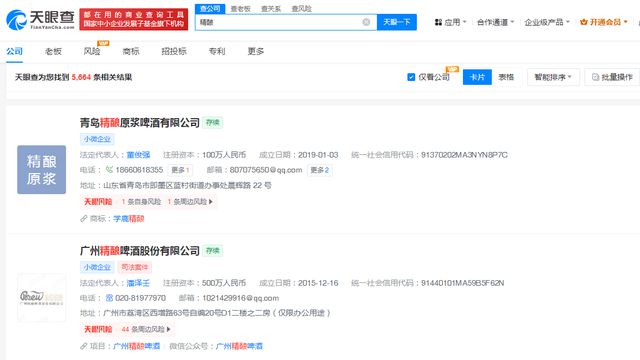Screen dimensions: 640x360
Task: Click 天眼风险 label for 青岛精酿
Action: point(98,202)
